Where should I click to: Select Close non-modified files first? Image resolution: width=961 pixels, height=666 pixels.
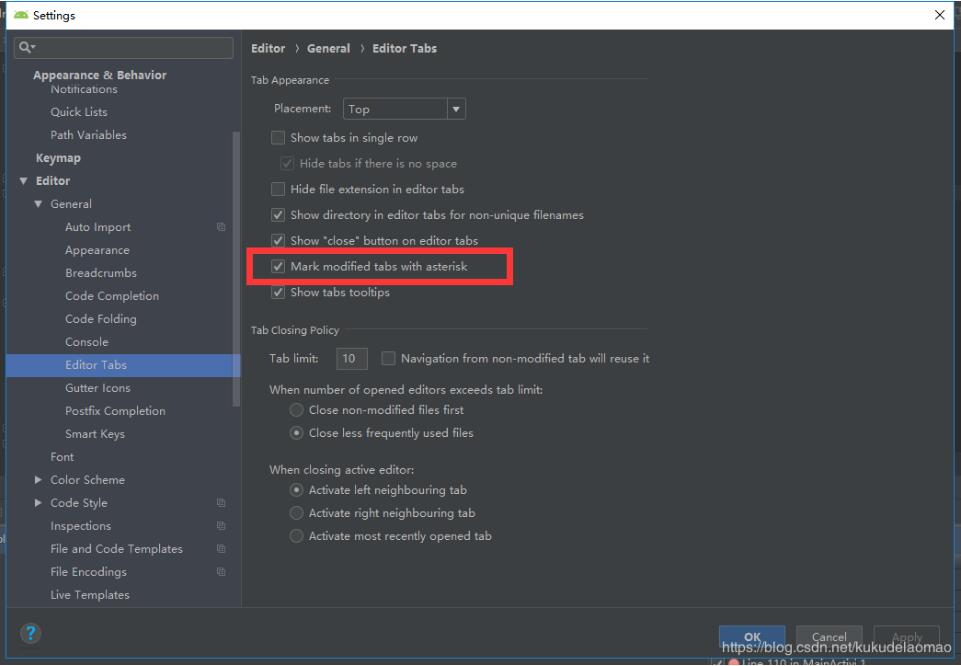pos(296,410)
